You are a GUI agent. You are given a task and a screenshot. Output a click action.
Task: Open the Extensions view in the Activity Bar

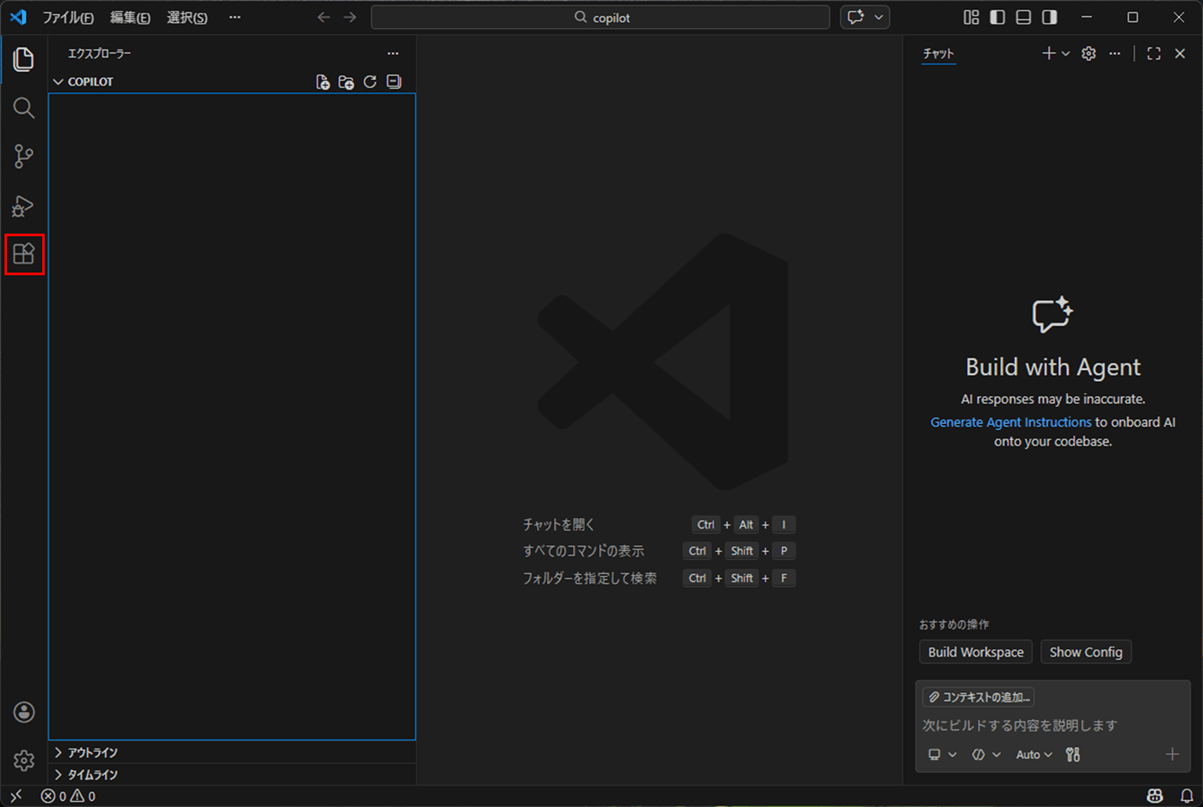click(24, 254)
